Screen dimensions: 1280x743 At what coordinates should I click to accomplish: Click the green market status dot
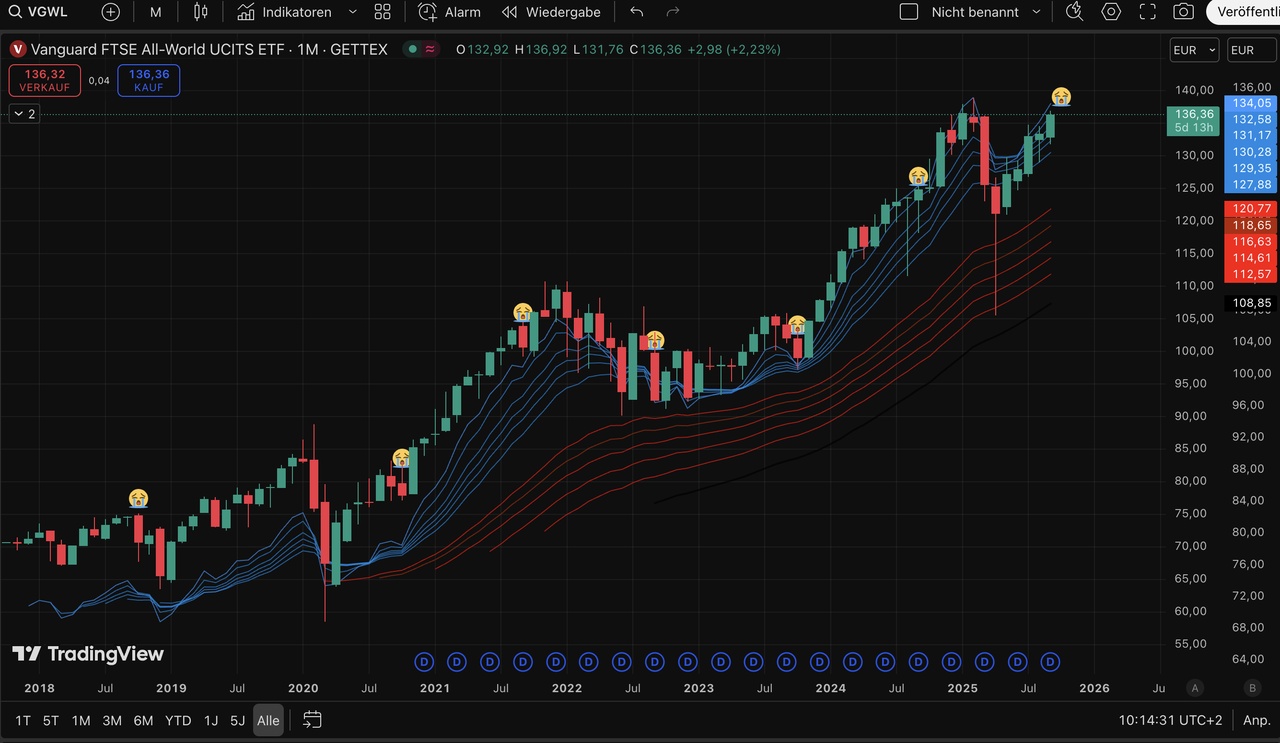412,49
